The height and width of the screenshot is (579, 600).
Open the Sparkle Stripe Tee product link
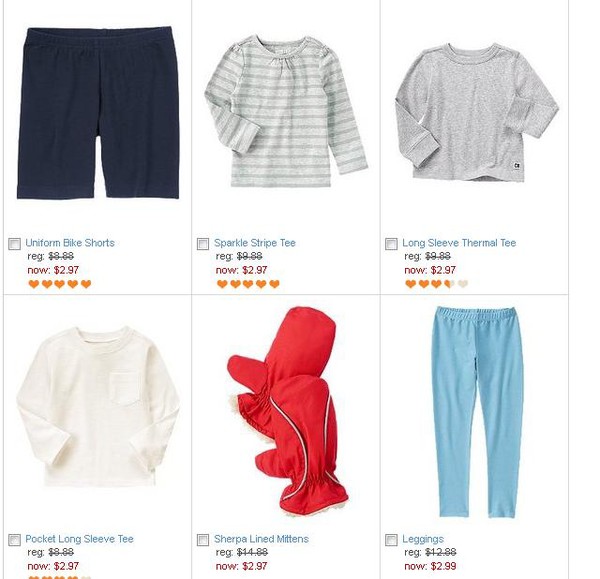tap(255, 243)
